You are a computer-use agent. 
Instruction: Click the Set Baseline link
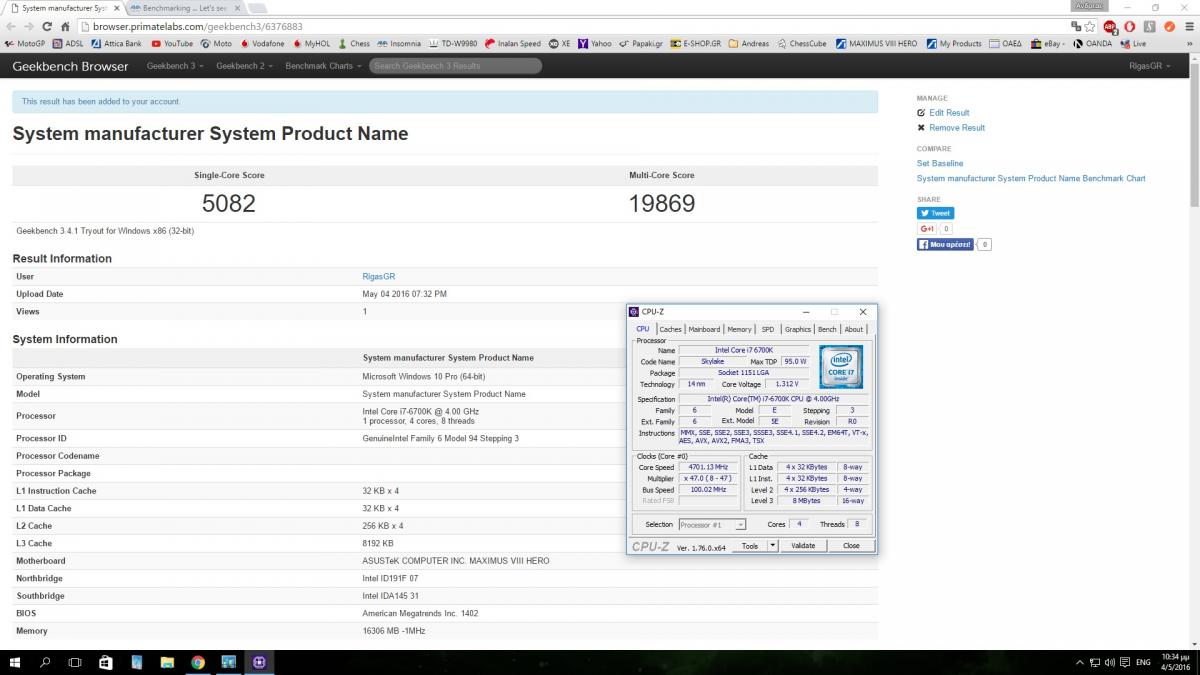(x=940, y=163)
